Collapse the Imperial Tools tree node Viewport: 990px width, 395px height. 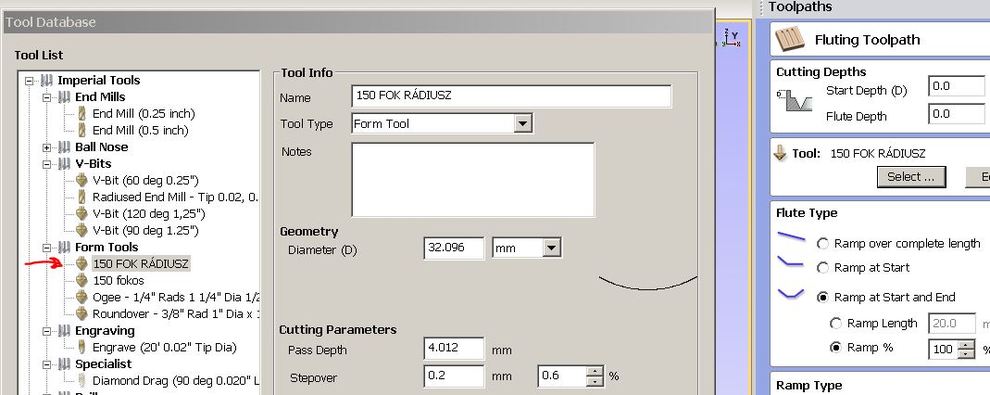tap(29, 80)
